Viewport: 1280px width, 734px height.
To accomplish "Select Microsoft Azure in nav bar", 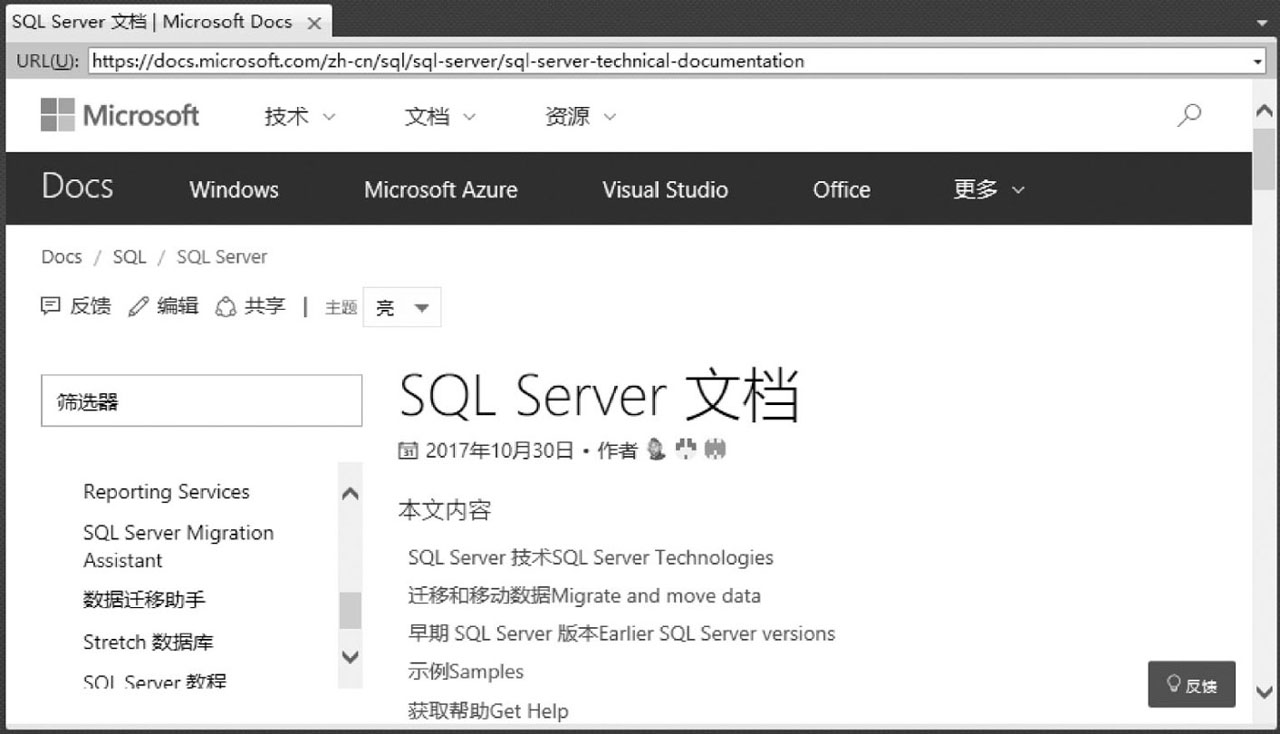I will coord(441,190).
